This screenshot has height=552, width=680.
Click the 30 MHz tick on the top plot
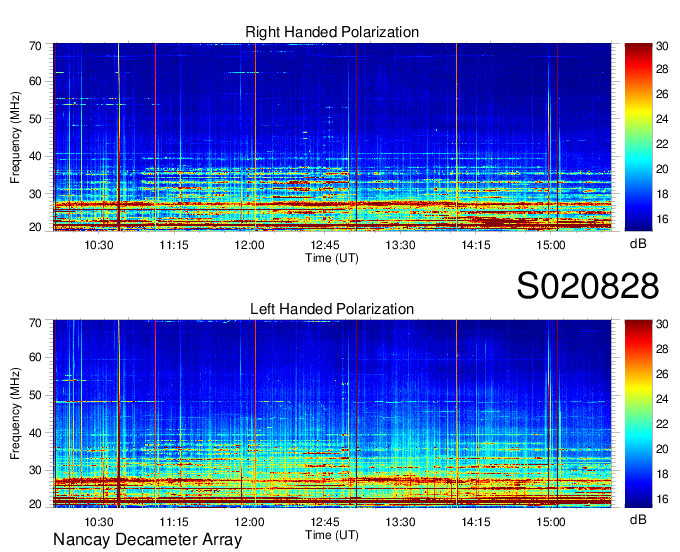[x=35, y=194]
